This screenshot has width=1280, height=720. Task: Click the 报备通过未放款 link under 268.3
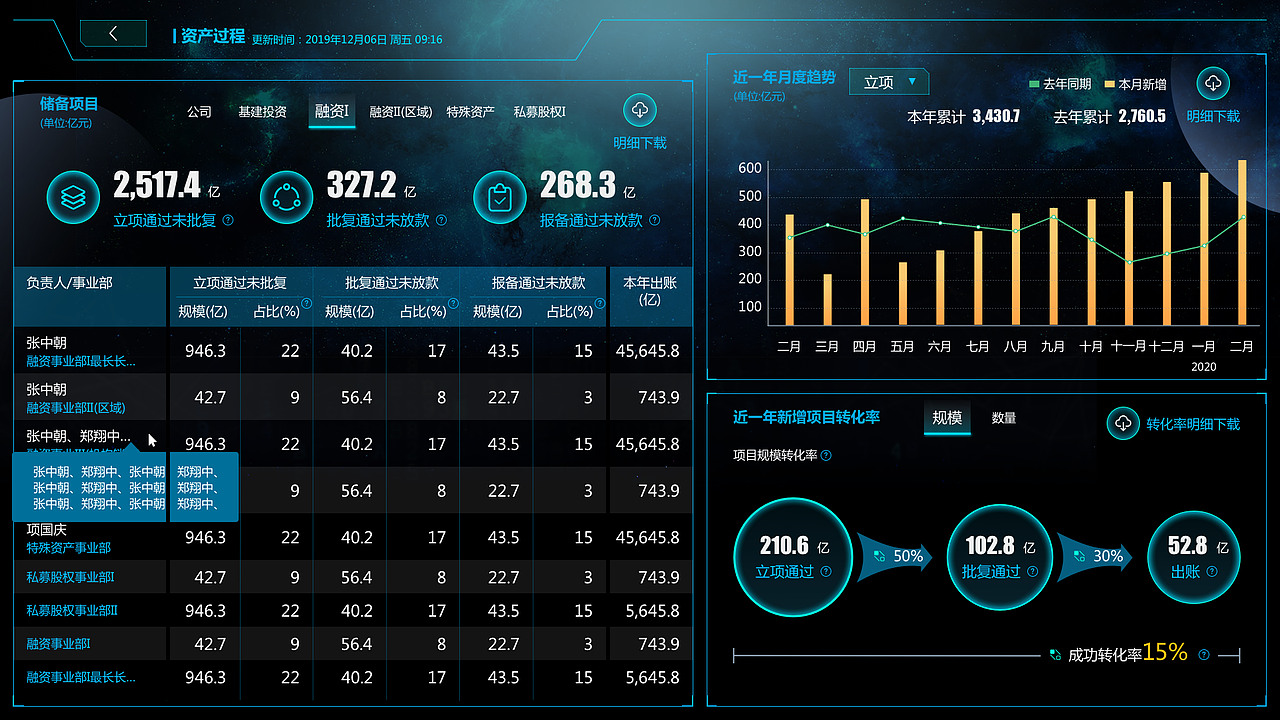pos(591,220)
